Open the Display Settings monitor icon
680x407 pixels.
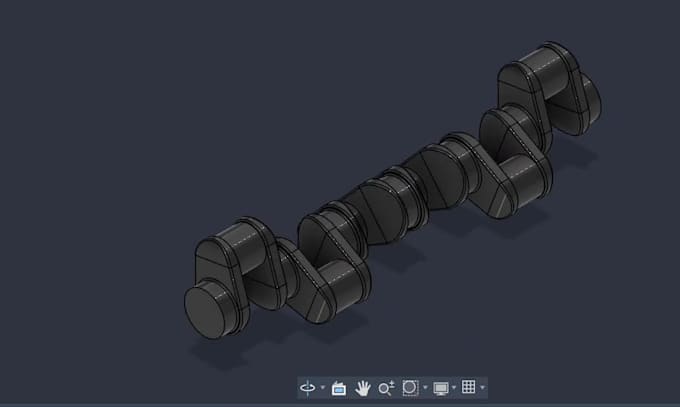click(441, 388)
